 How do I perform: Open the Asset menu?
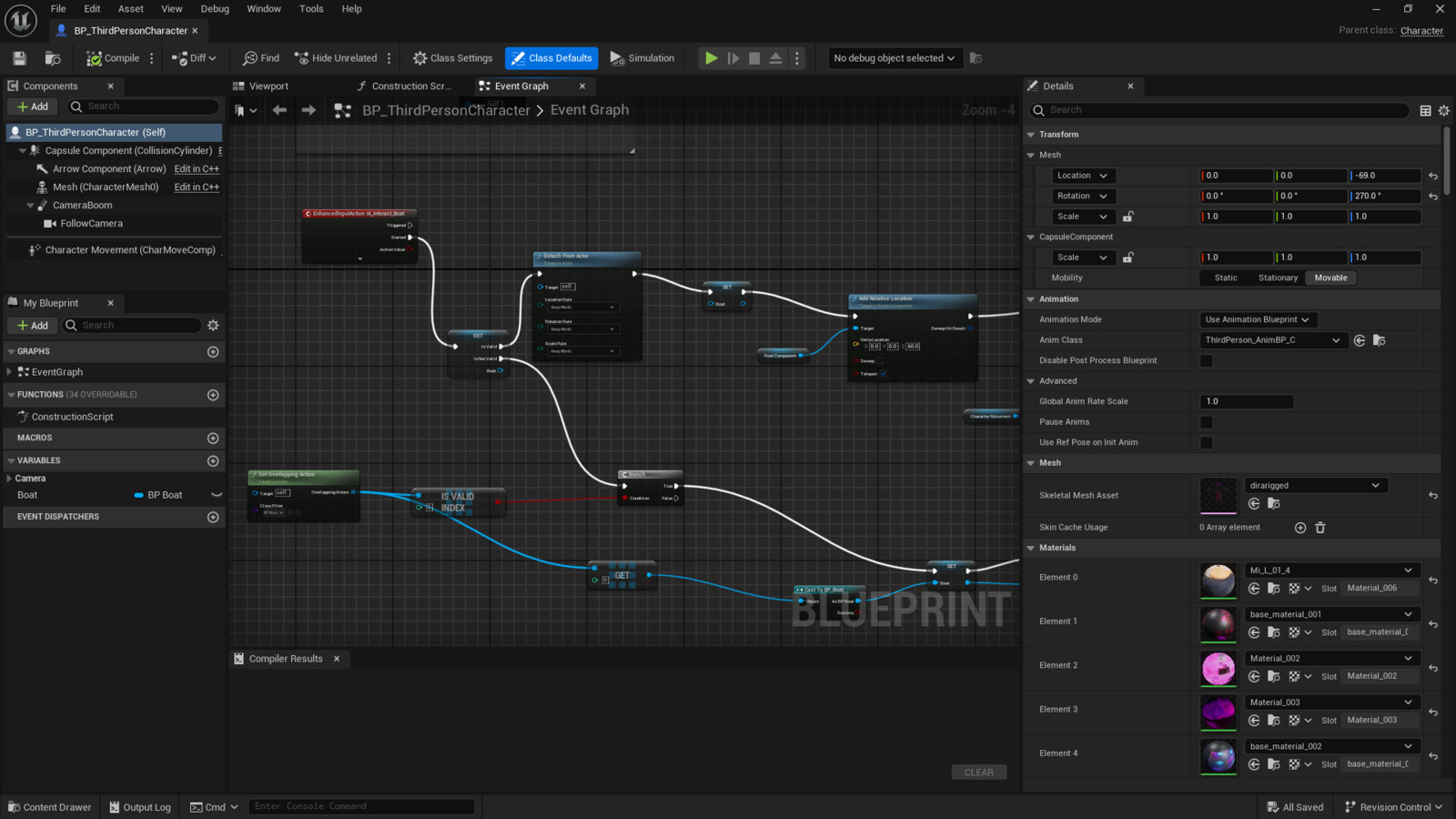click(131, 9)
